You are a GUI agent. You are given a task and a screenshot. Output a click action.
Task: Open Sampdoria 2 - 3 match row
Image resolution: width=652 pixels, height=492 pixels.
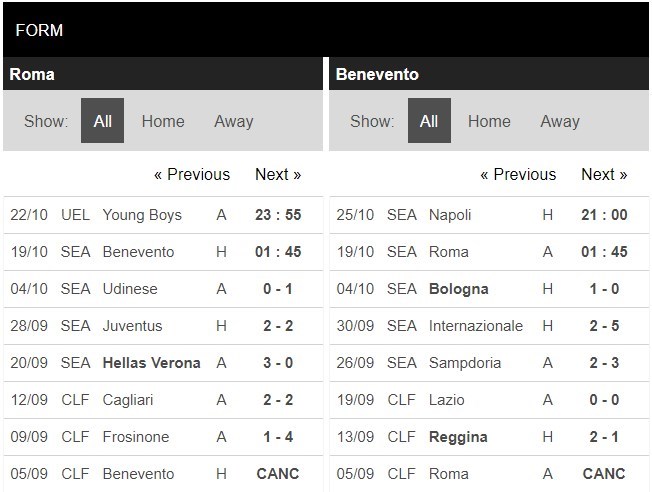click(x=489, y=363)
